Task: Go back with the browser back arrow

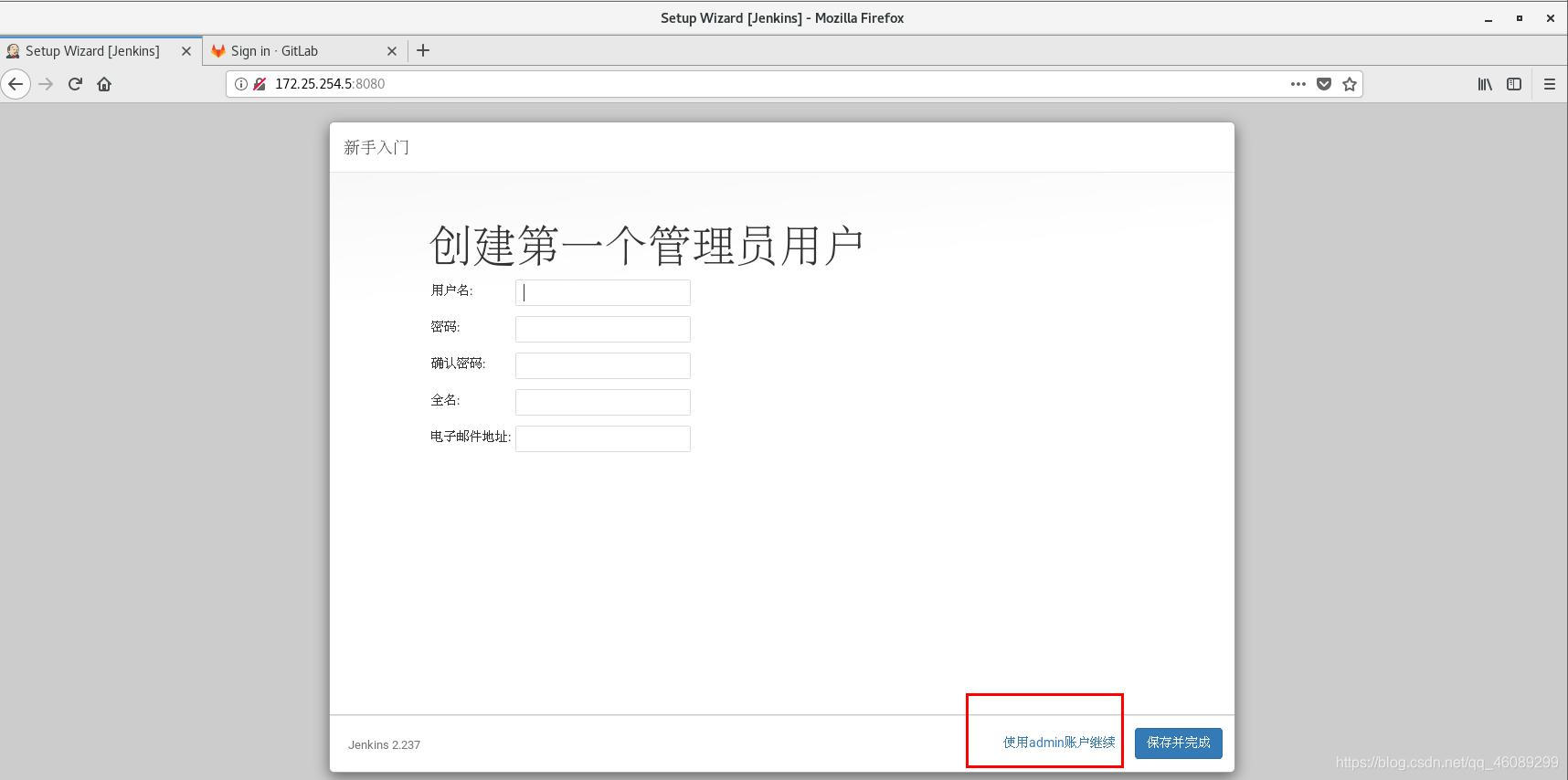Action: [x=16, y=84]
